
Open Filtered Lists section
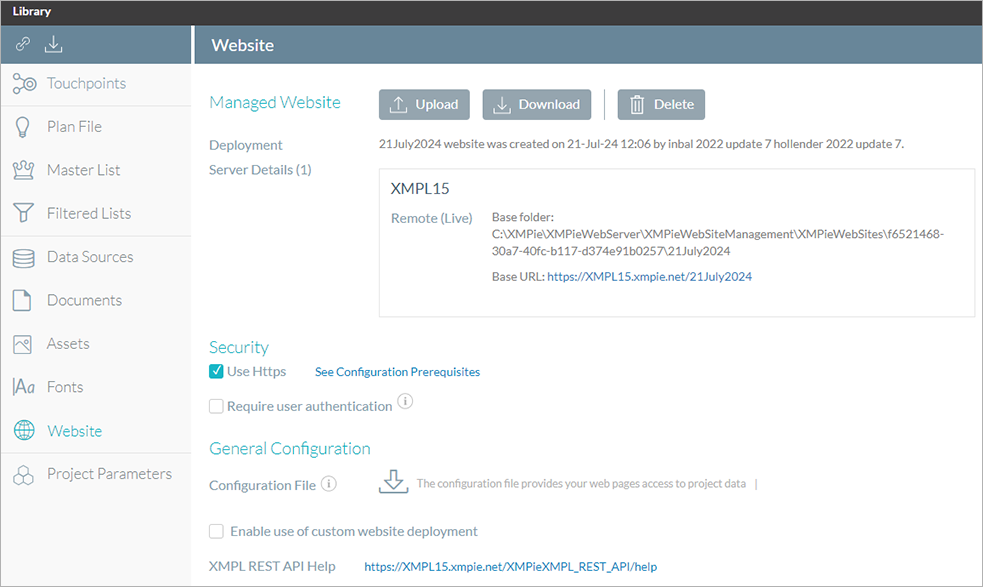(89, 213)
